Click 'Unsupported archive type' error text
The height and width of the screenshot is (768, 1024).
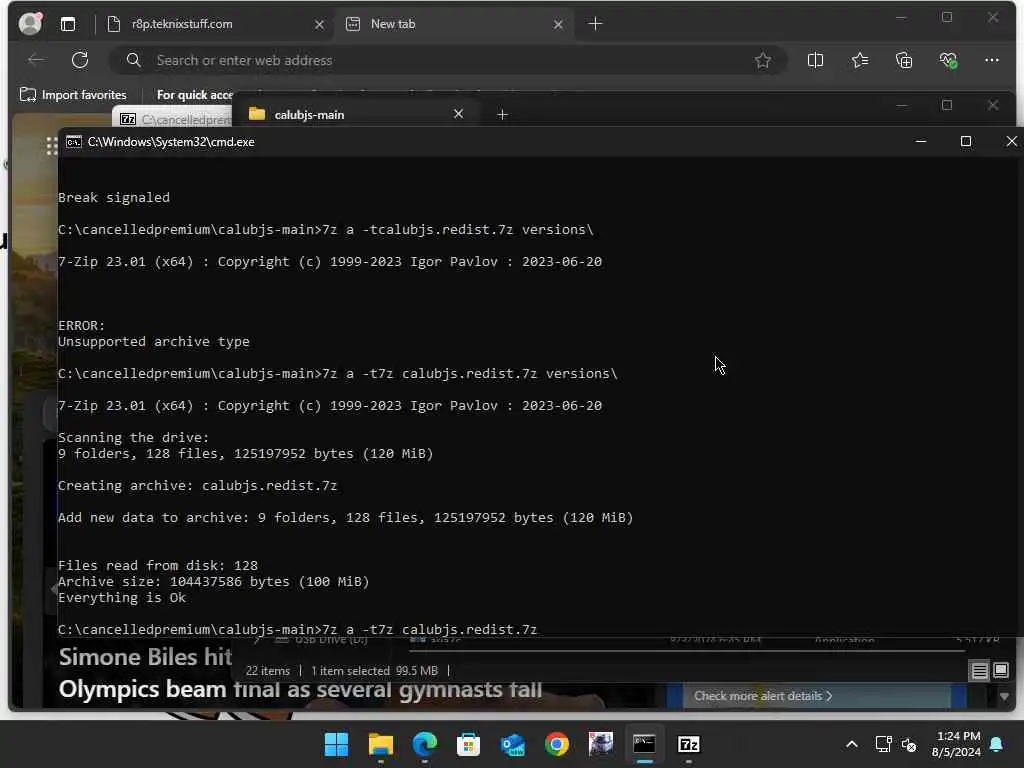coord(153,342)
